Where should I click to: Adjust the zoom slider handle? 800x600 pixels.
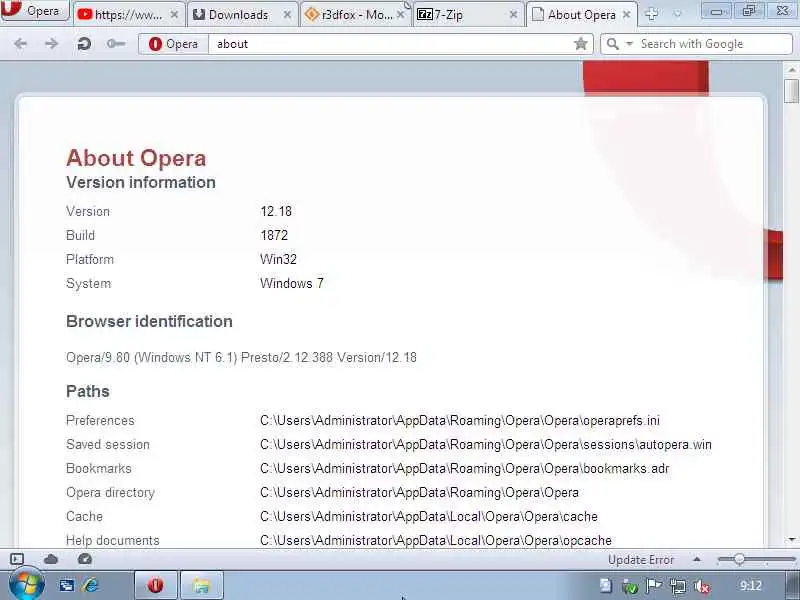(739, 560)
